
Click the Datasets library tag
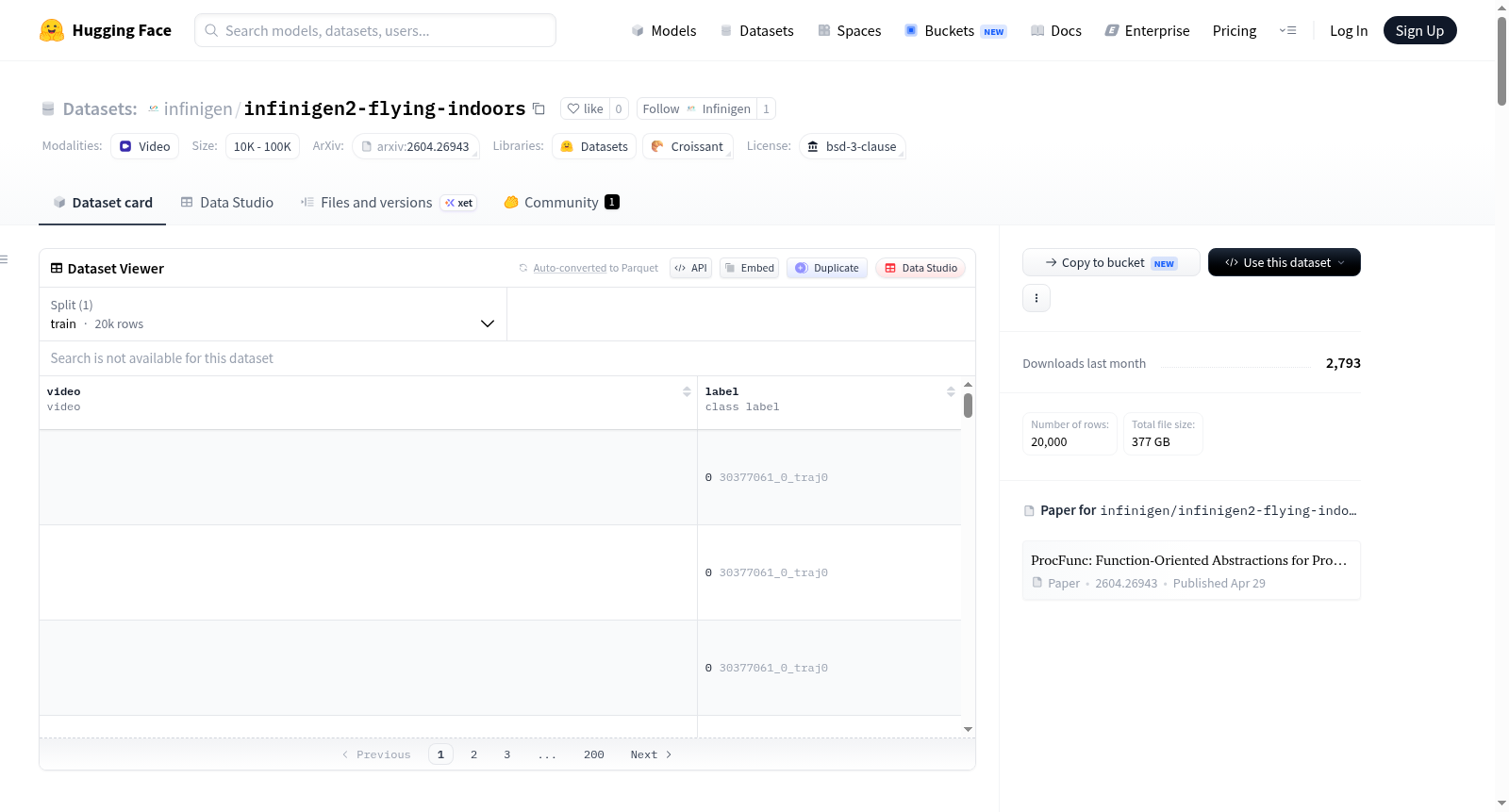point(594,146)
